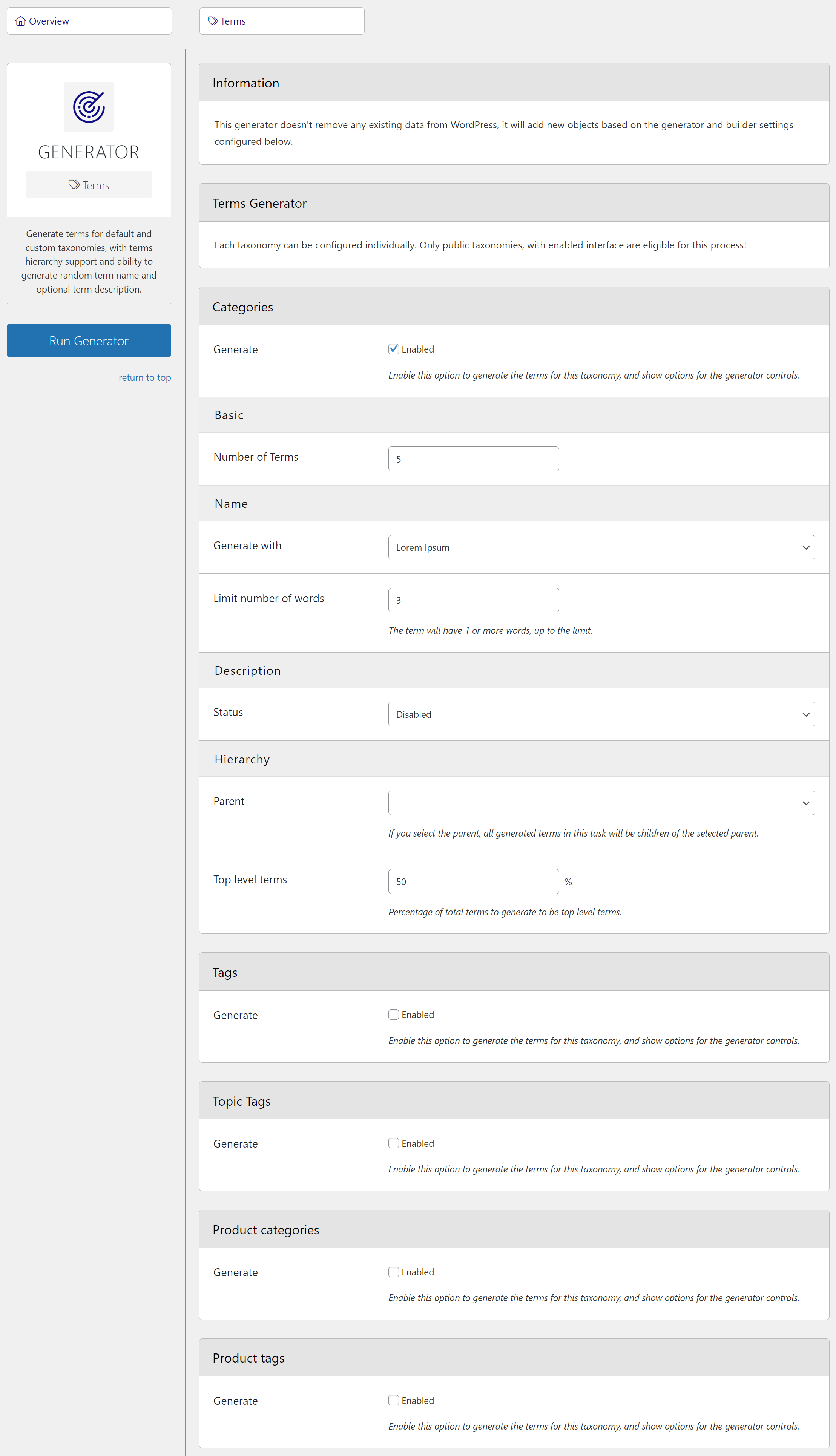Image resolution: width=836 pixels, height=1456 pixels.
Task: Click the sidebar Terms badge
Action: pos(89,185)
